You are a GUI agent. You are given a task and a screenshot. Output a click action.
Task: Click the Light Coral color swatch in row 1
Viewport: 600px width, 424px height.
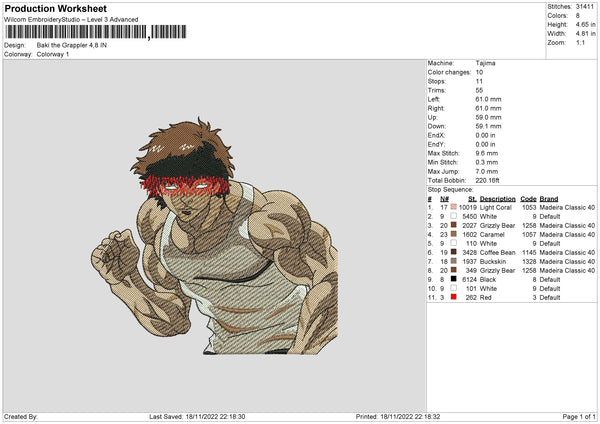click(x=453, y=207)
